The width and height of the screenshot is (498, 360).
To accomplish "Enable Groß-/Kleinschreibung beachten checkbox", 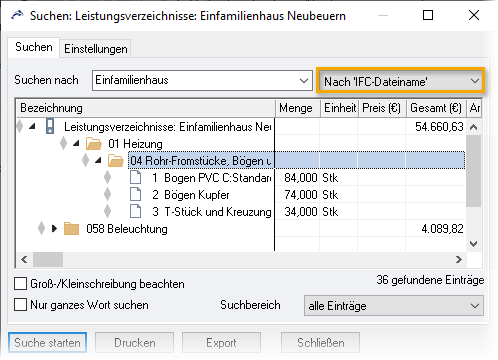I will pos(21,284).
